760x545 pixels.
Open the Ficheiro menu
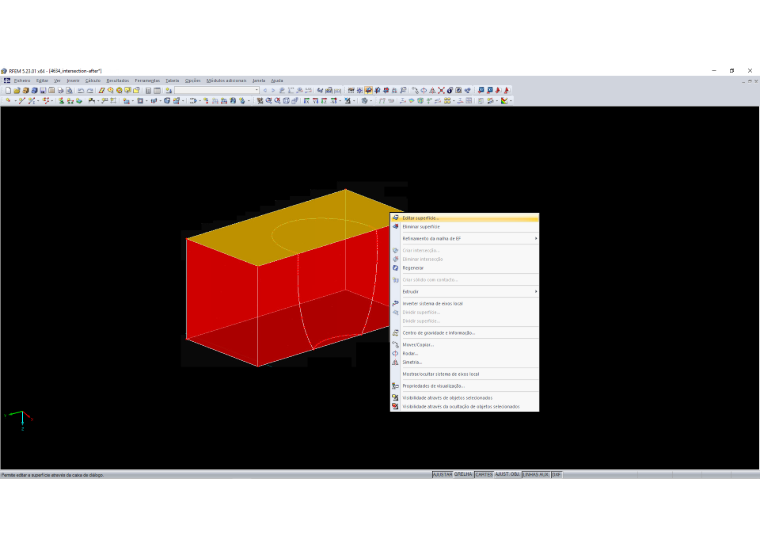coord(22,80)
